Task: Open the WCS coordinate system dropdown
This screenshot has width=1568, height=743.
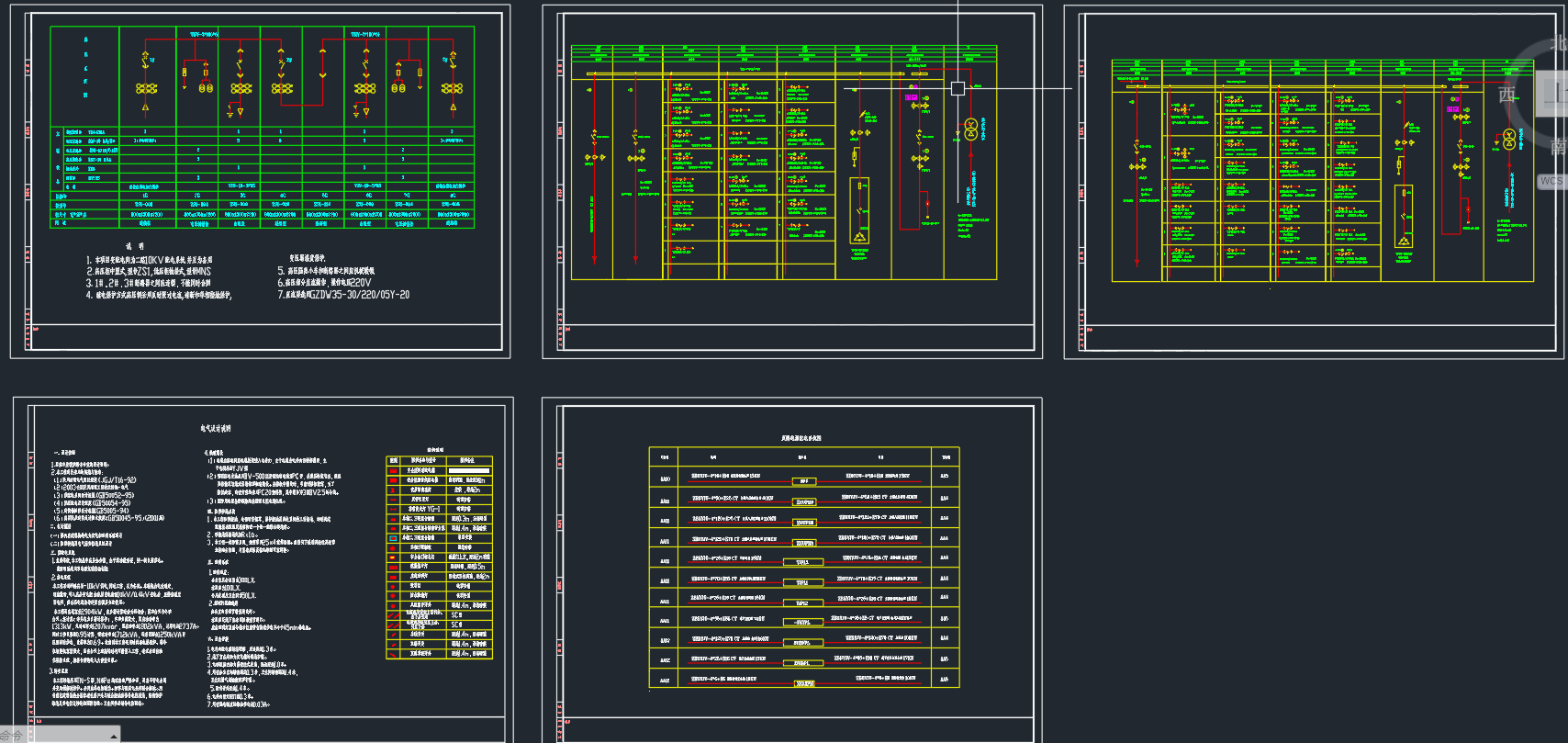Action: point(1551,181)
